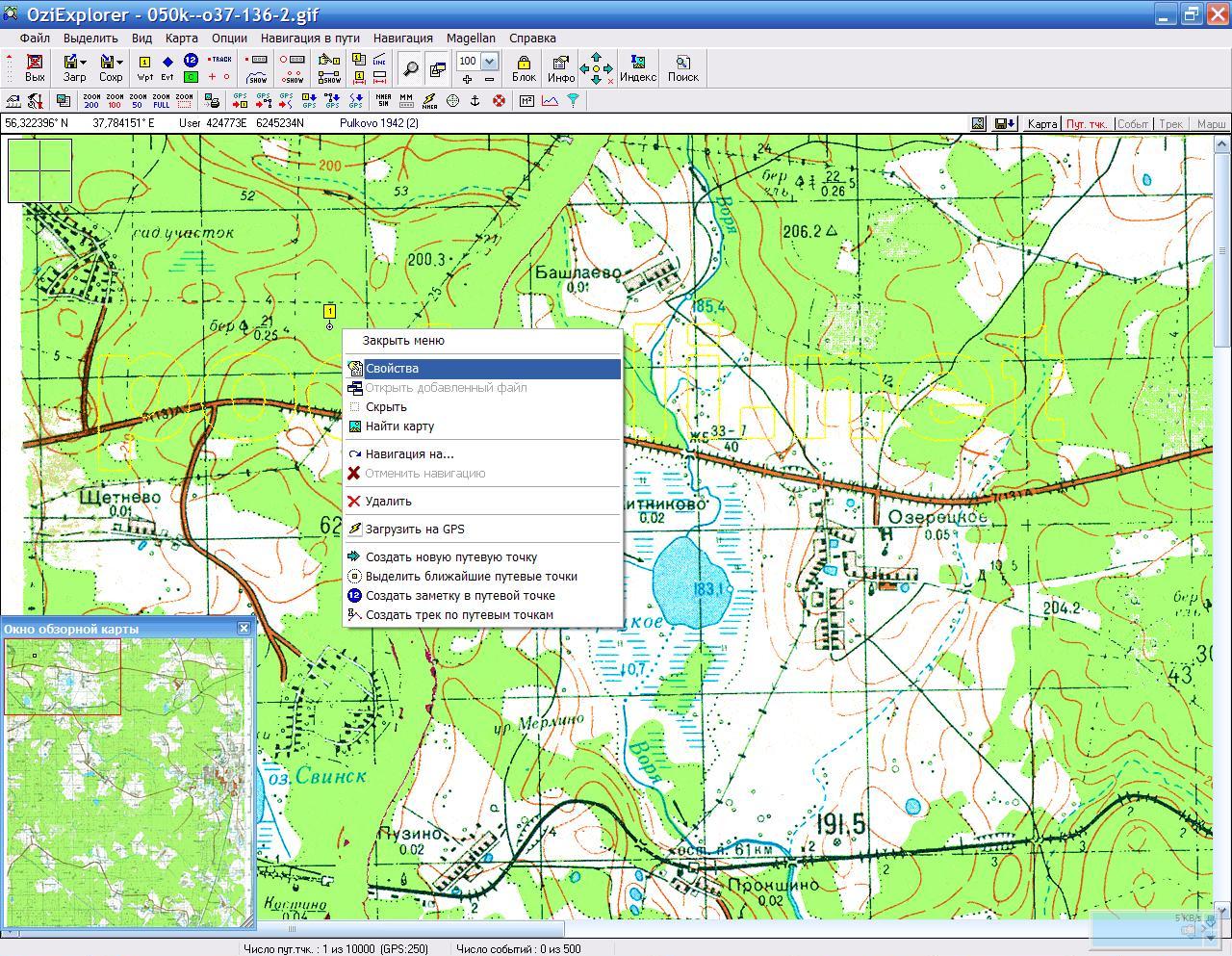The image size is (1232, 956).
Task: Click the NMEA lightning bolt icon
Action: 429,100
